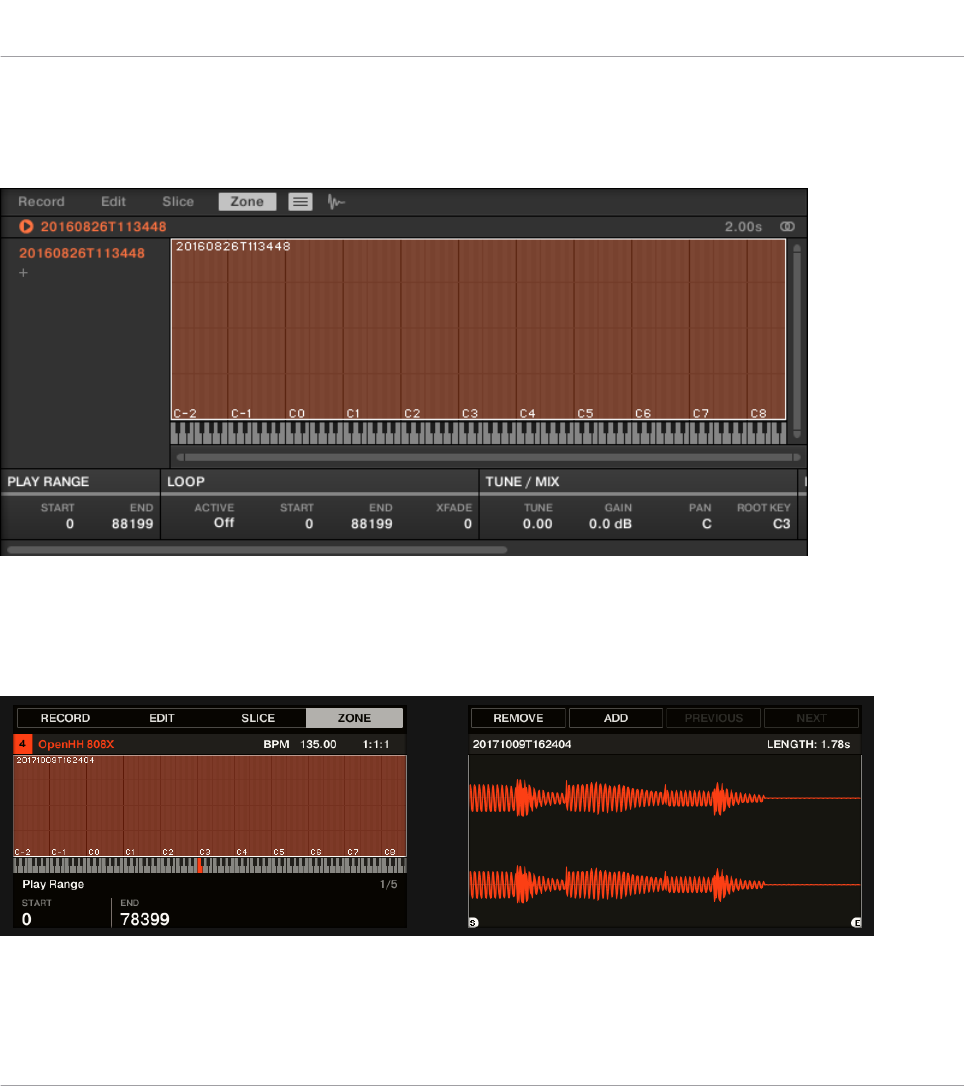Select SLICE tab on hardware display
965x1086 pixels.
click(258, 718)
